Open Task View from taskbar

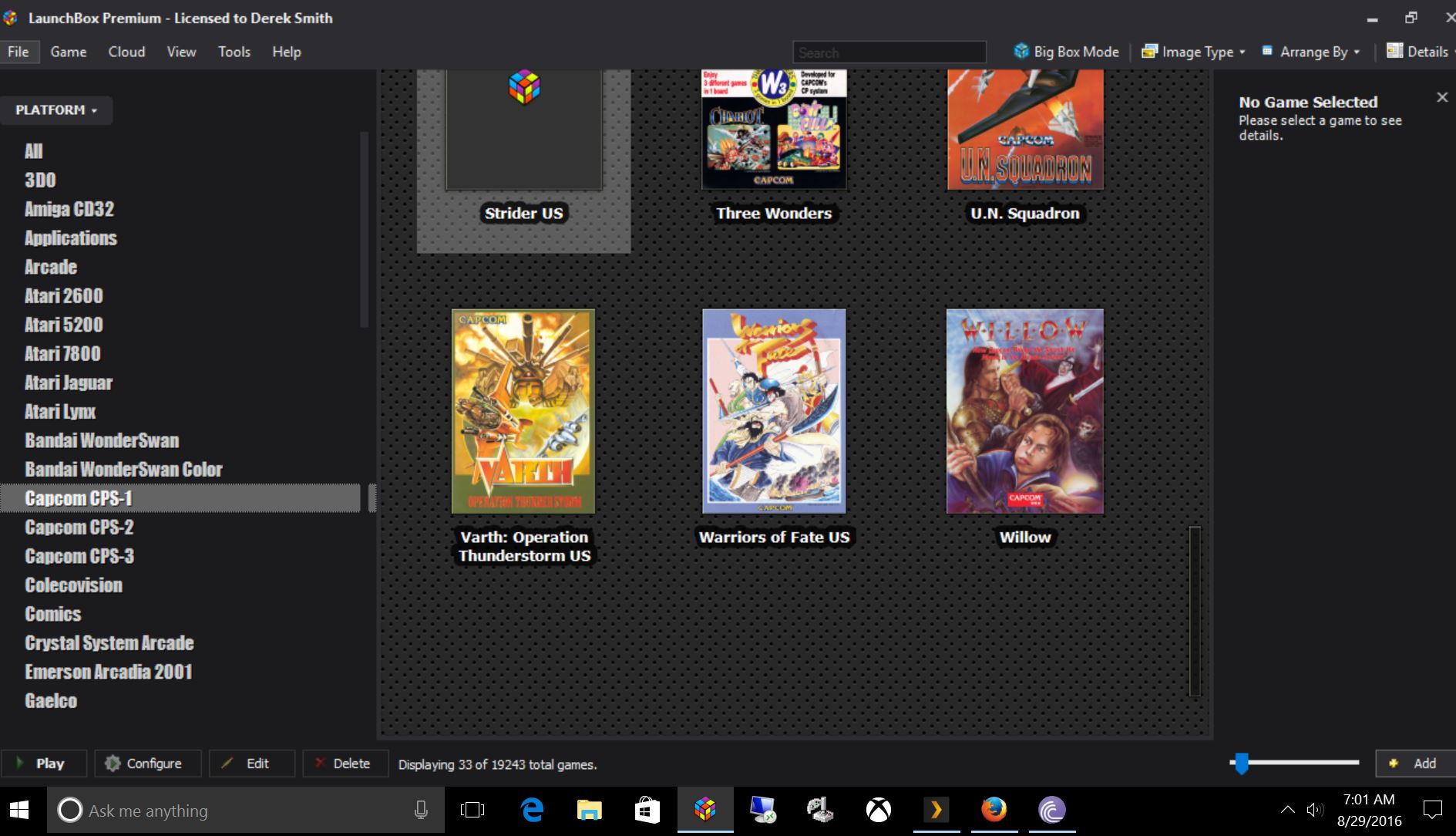[x=472, y=810]
